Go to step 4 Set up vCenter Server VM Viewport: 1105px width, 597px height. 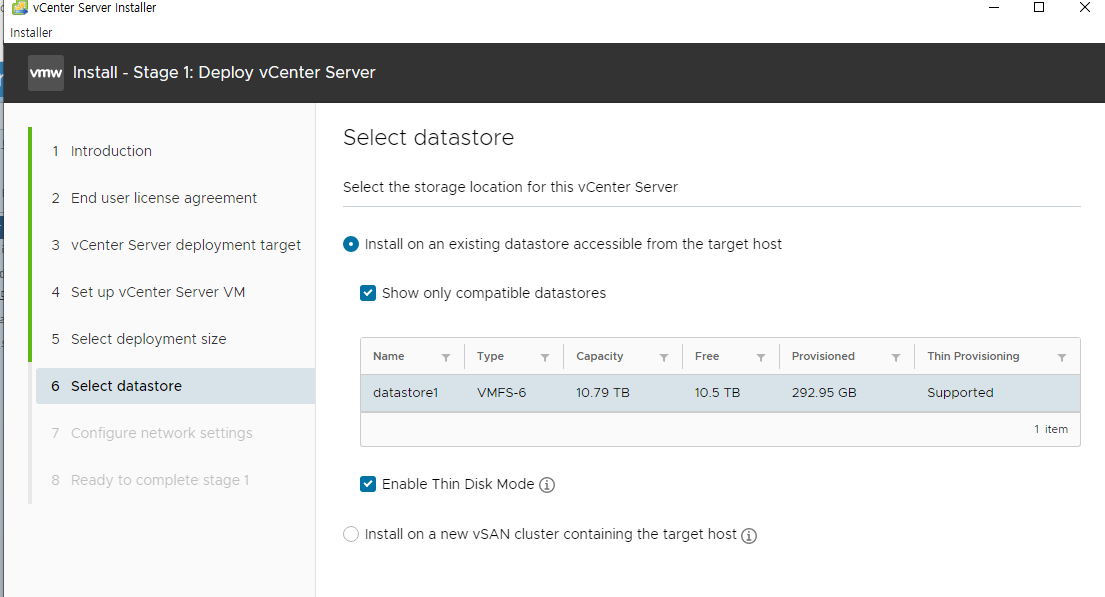click(x=158, y=292)
